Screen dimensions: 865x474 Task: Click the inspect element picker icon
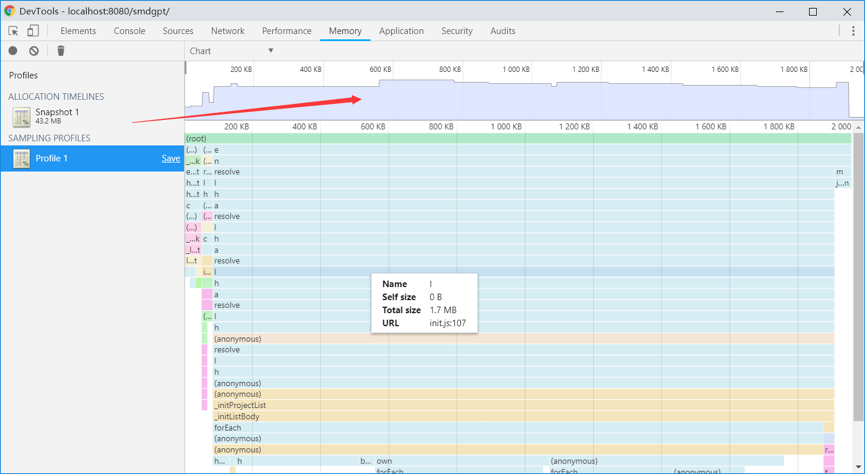click(x=13, y=31)
